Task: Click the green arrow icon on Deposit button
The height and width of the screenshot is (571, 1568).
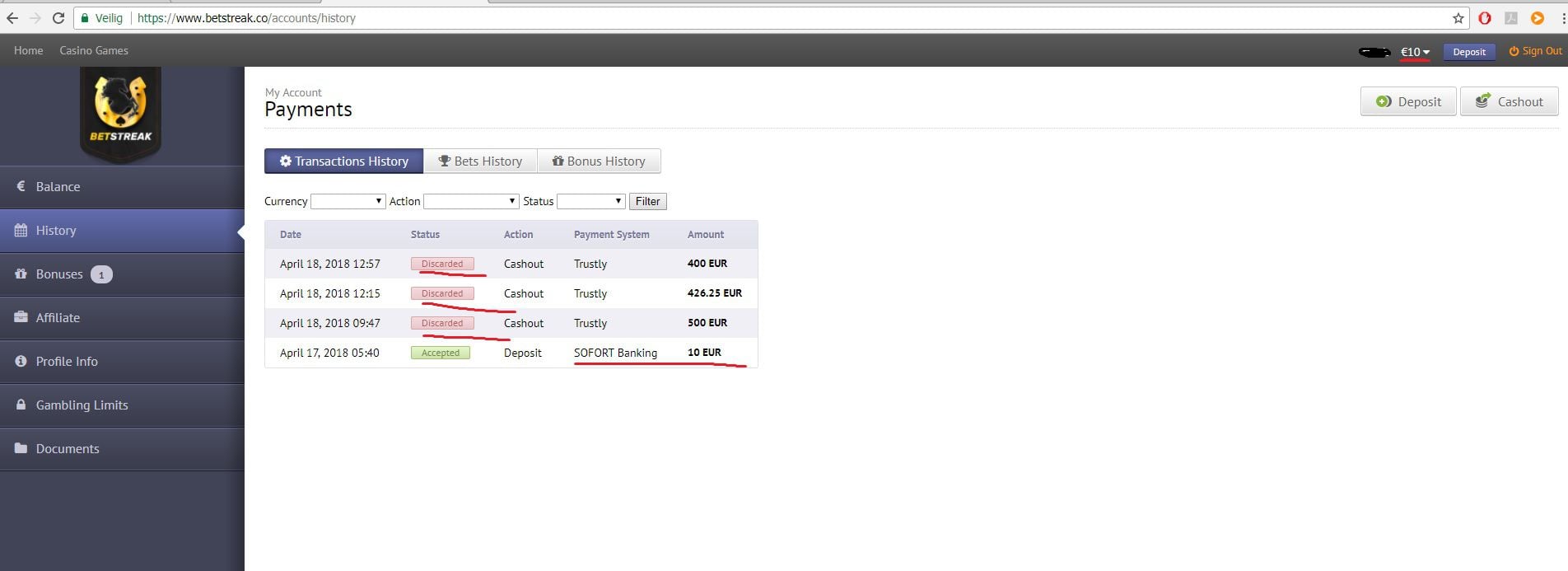Action: [1384, 101]
